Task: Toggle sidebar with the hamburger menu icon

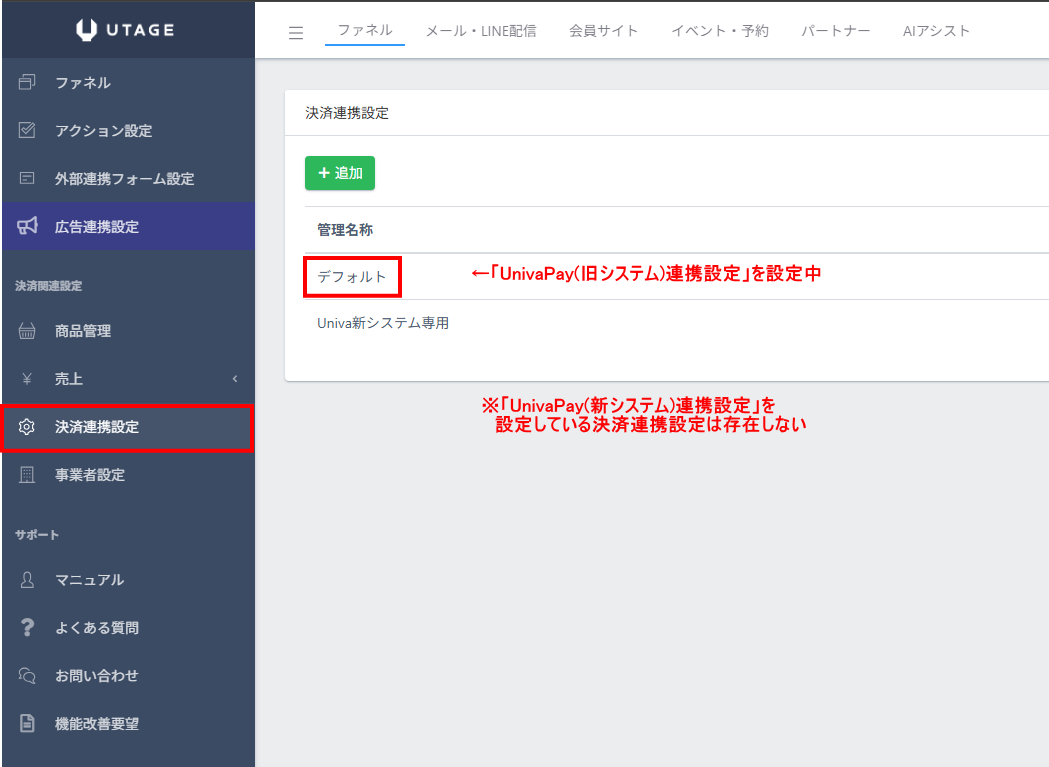Action: click(x=296, y=32)
